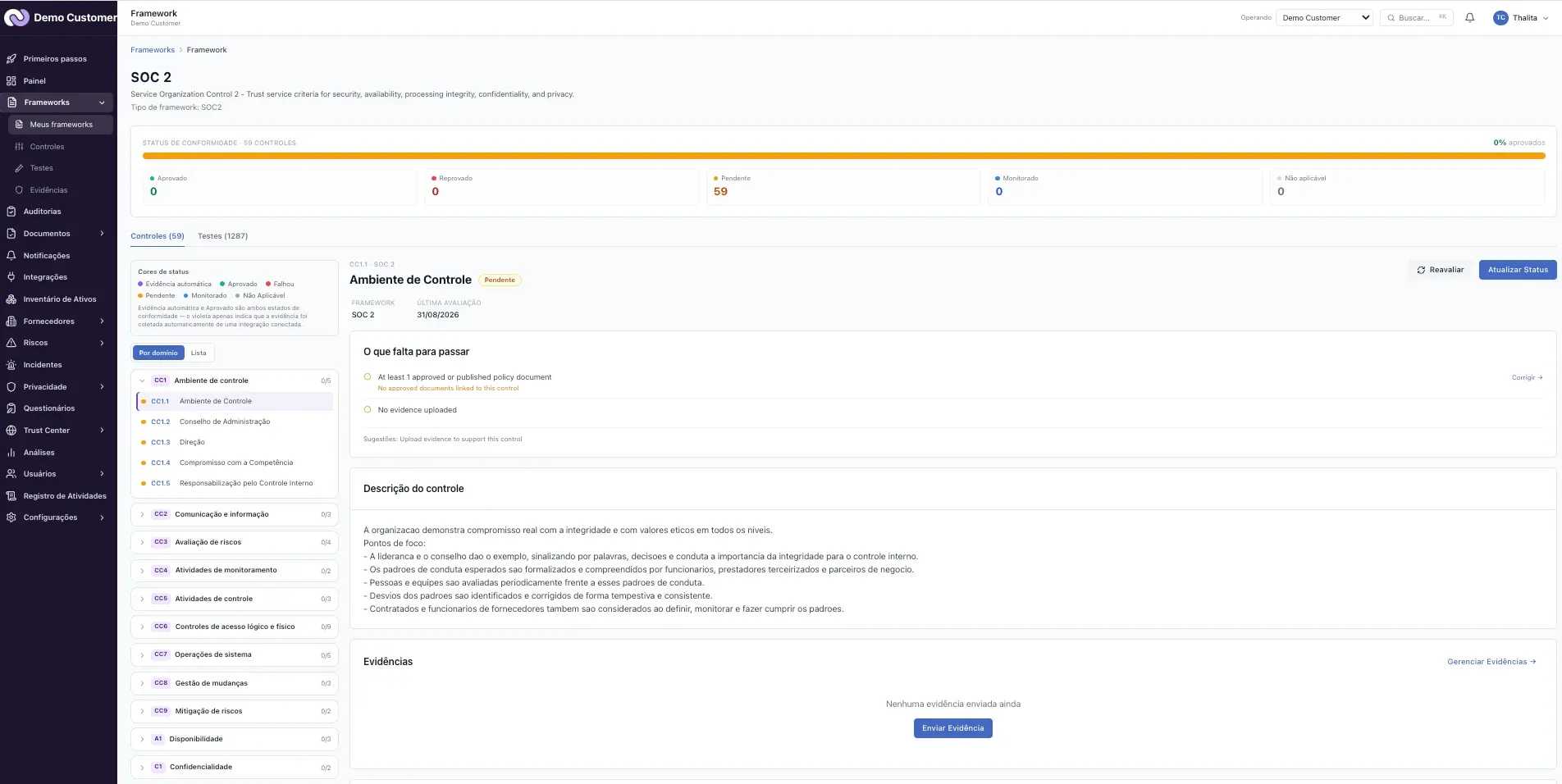Open Meus frameworks in sidebar

tap(61, 125)
